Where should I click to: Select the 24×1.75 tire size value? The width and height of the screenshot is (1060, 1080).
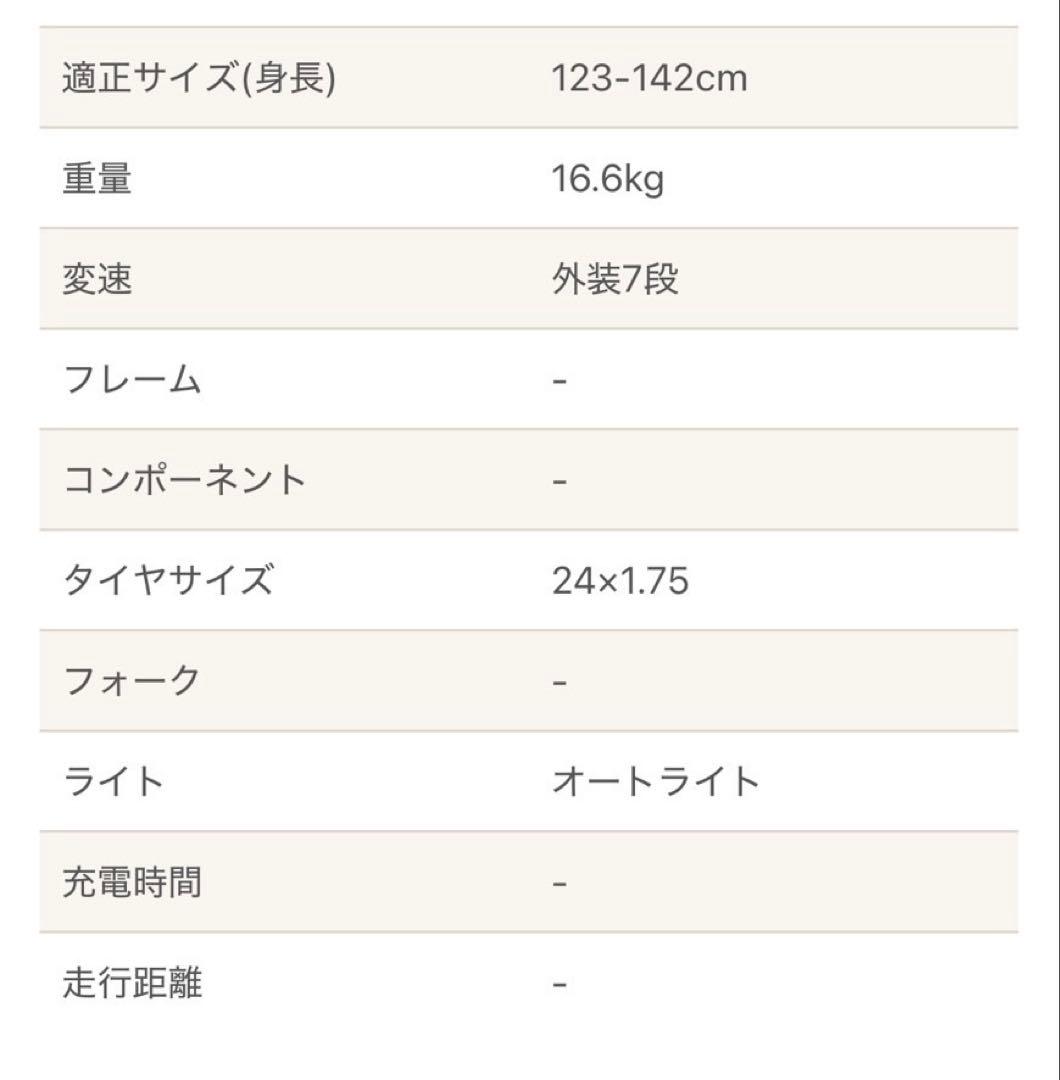pos(620,581)
